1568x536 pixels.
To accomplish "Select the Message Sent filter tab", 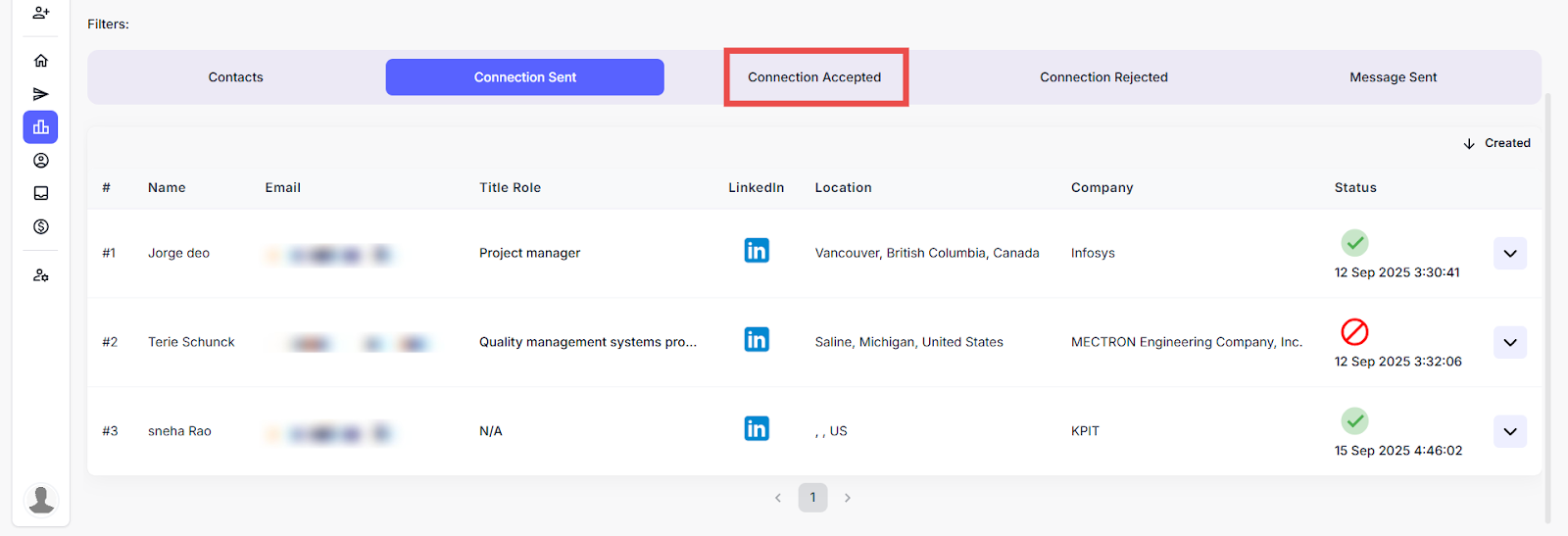I will coord(1393,77).
